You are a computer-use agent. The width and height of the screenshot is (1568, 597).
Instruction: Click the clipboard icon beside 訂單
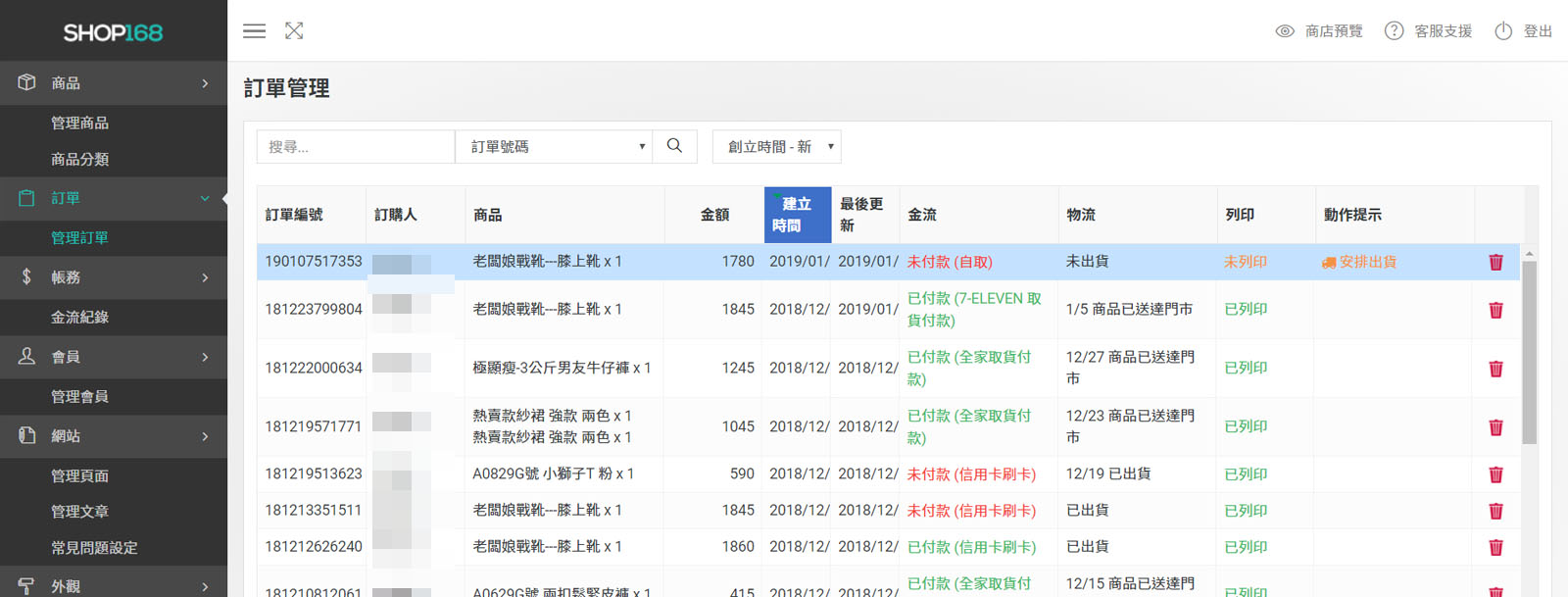click(x=26, y=198)
